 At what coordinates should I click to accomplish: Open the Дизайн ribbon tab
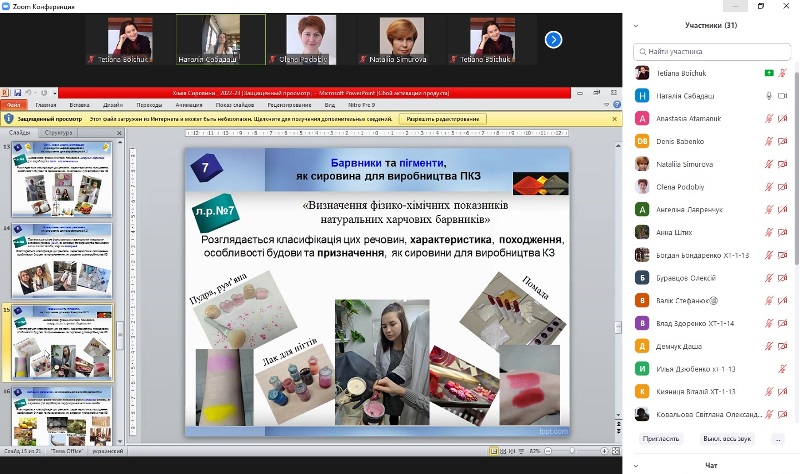[x=113, y=105]
